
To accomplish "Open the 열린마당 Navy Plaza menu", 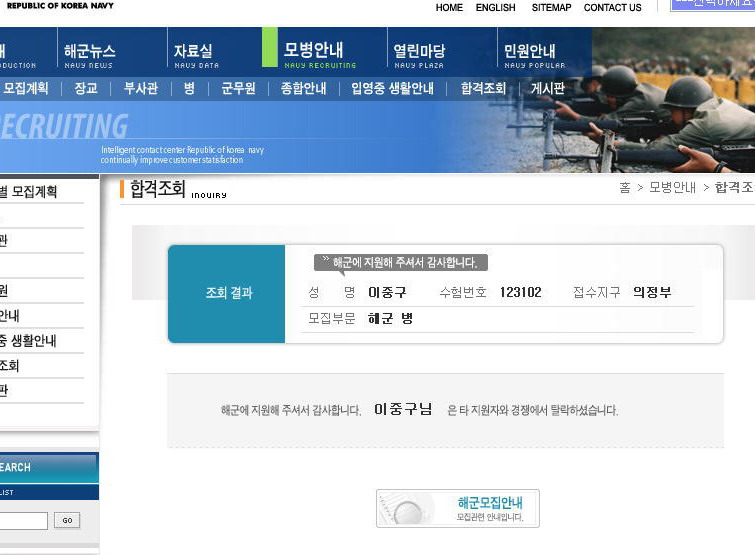I will pyautogui.click(x=418, y=53).
